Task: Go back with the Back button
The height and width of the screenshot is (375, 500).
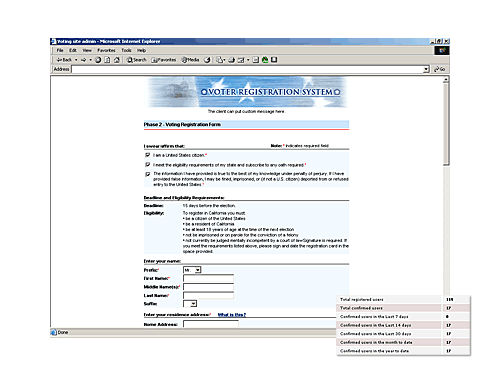Action: click(x=64, y=60)
